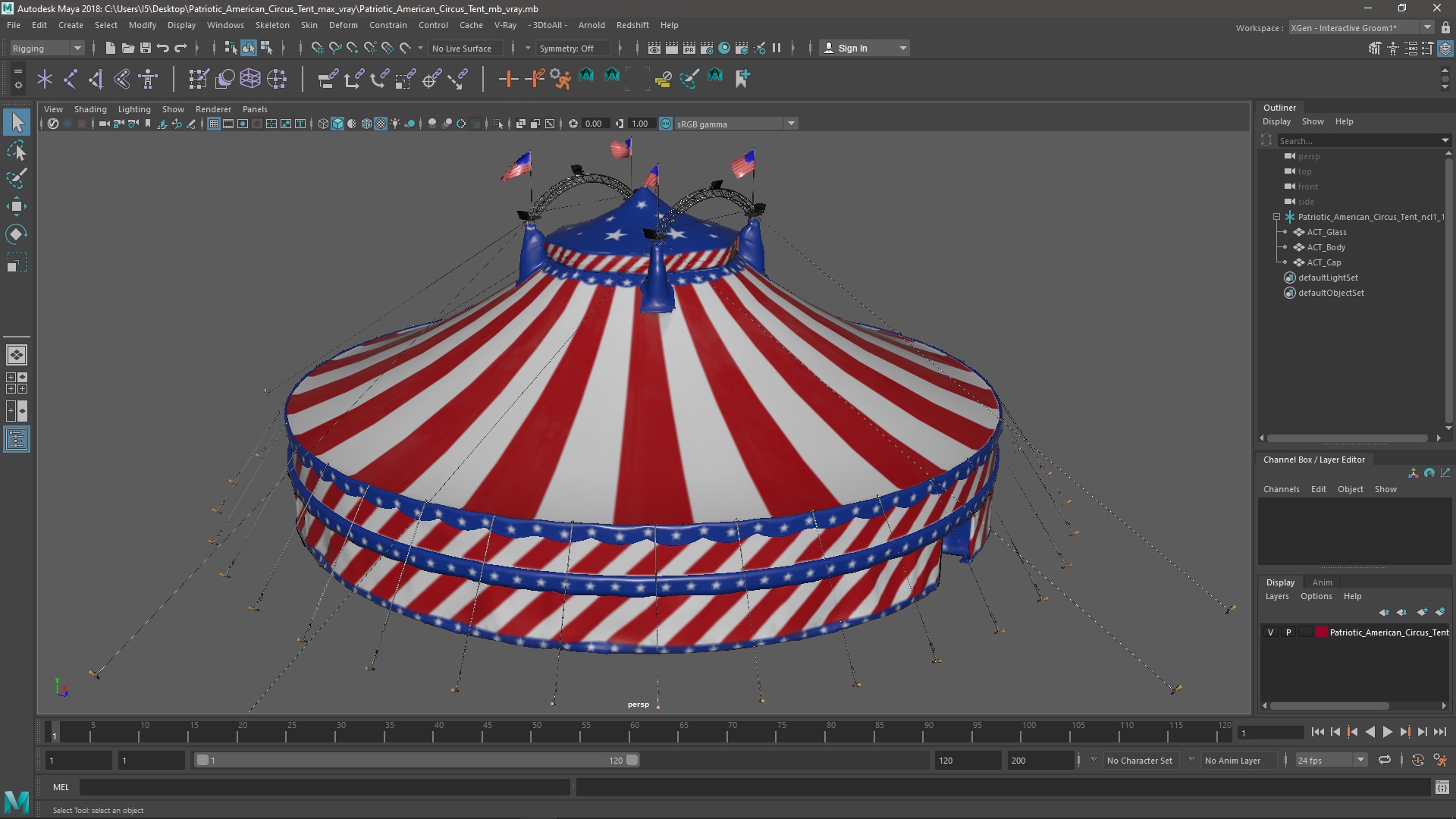Go to the start of the playback range

pos(1317,732)
